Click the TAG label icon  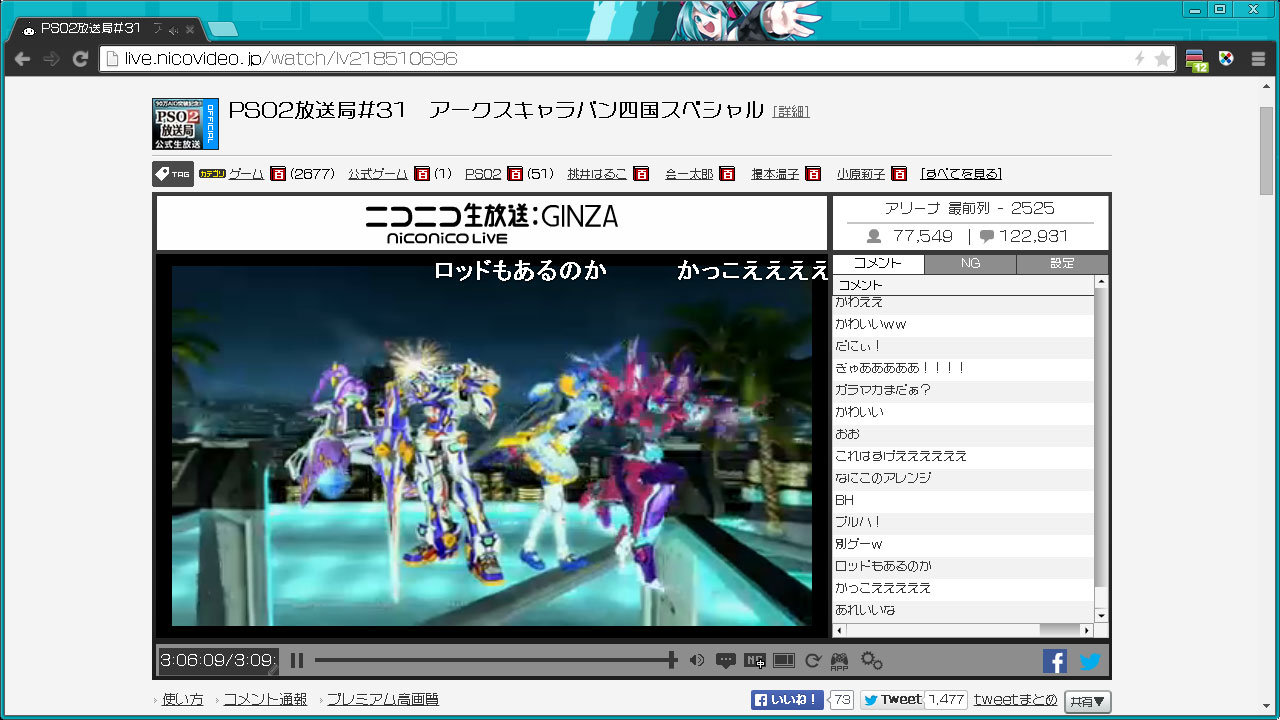coord(173,174)
